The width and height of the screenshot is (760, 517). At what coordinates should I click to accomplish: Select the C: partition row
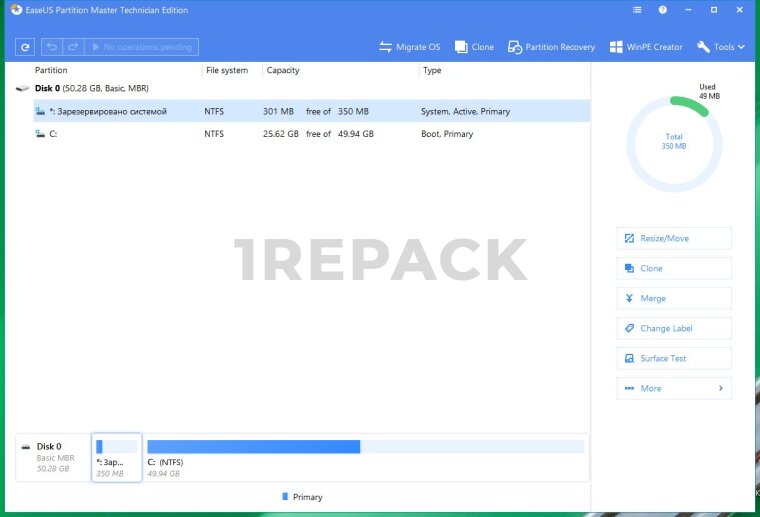tap(300, 134)
